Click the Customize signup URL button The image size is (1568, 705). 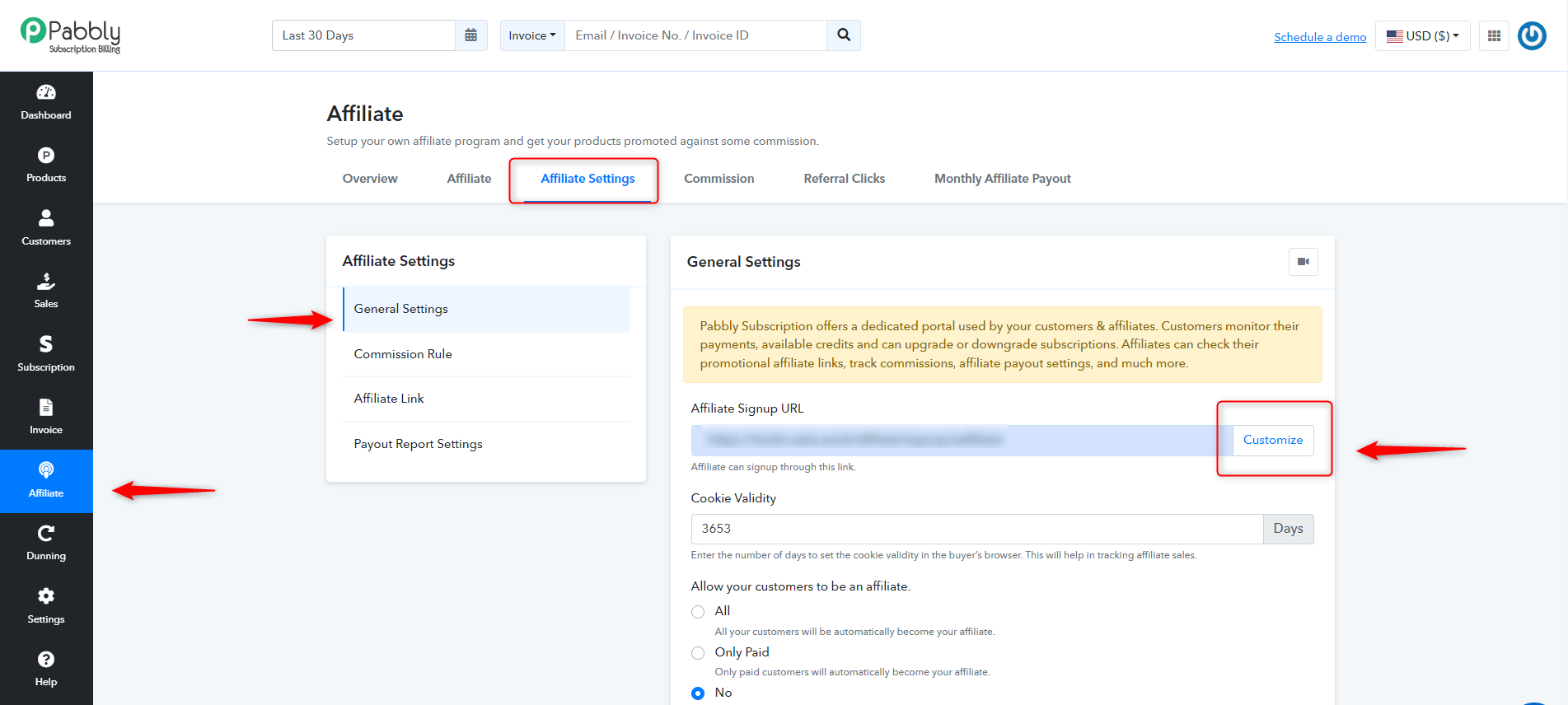tap(1273, 440)
